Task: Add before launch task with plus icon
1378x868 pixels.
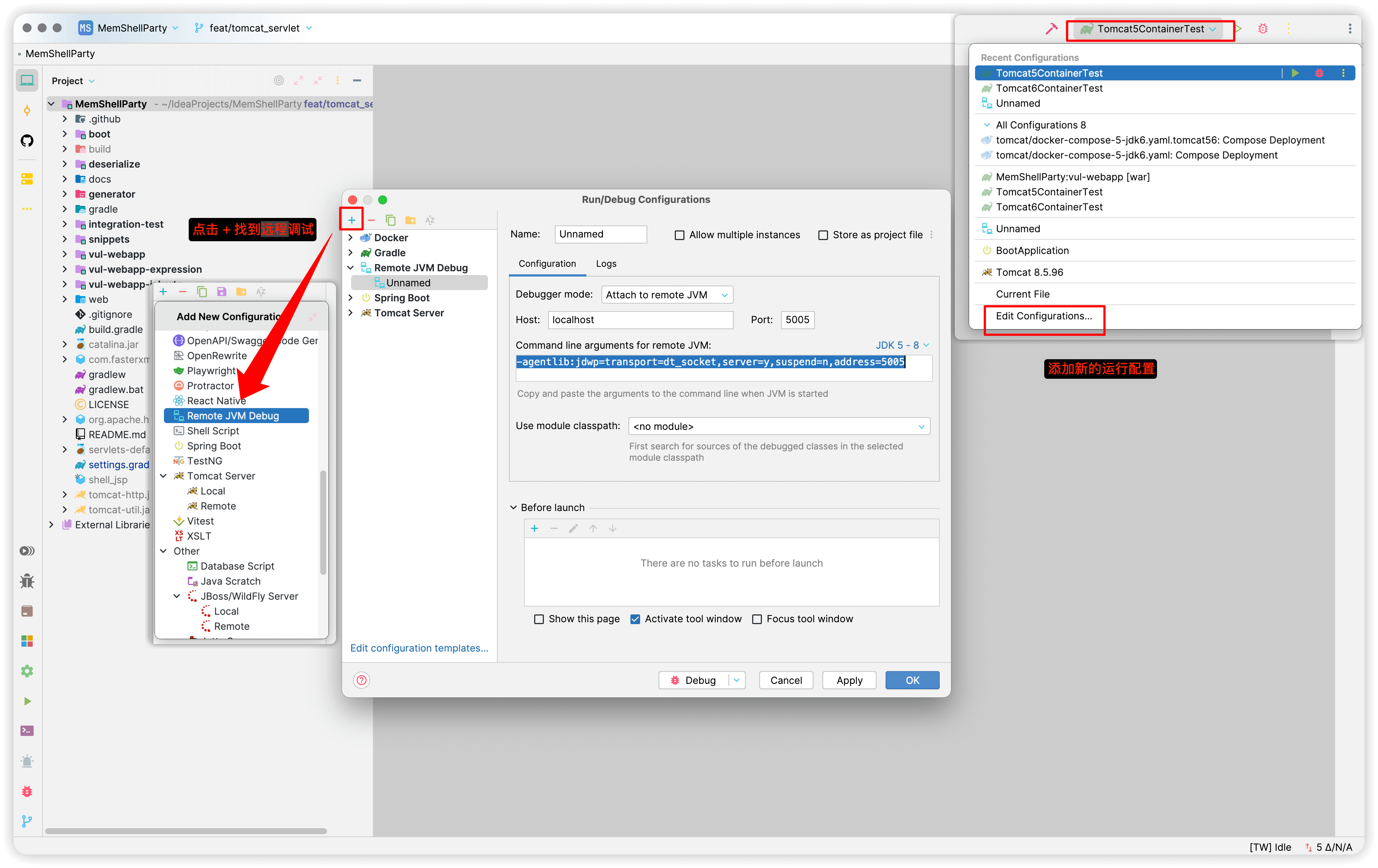Action: [x=535, y=528]
